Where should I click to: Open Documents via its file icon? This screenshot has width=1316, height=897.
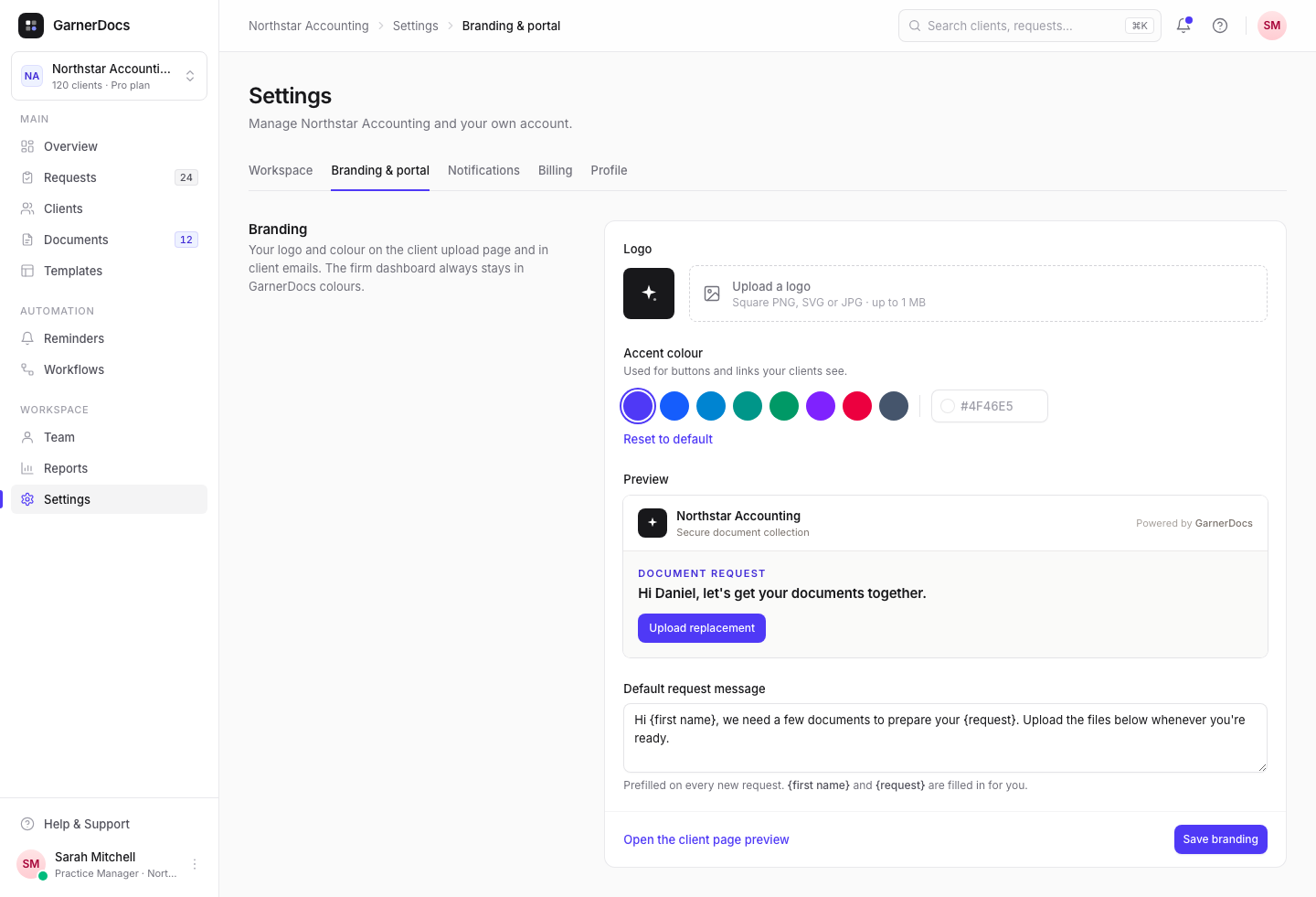pos(27,240)
